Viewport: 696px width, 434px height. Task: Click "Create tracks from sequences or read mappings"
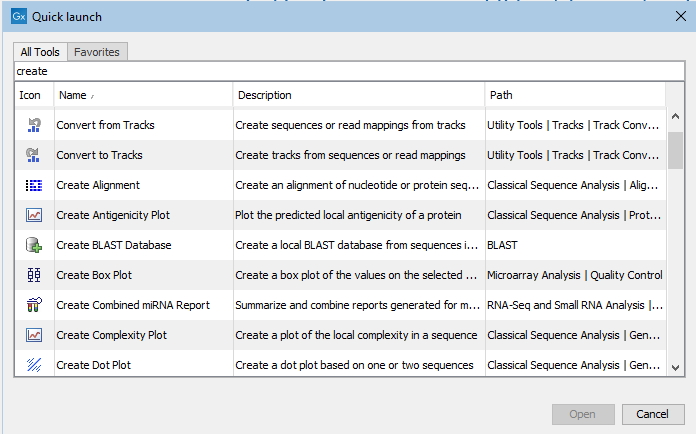[350, 155]
